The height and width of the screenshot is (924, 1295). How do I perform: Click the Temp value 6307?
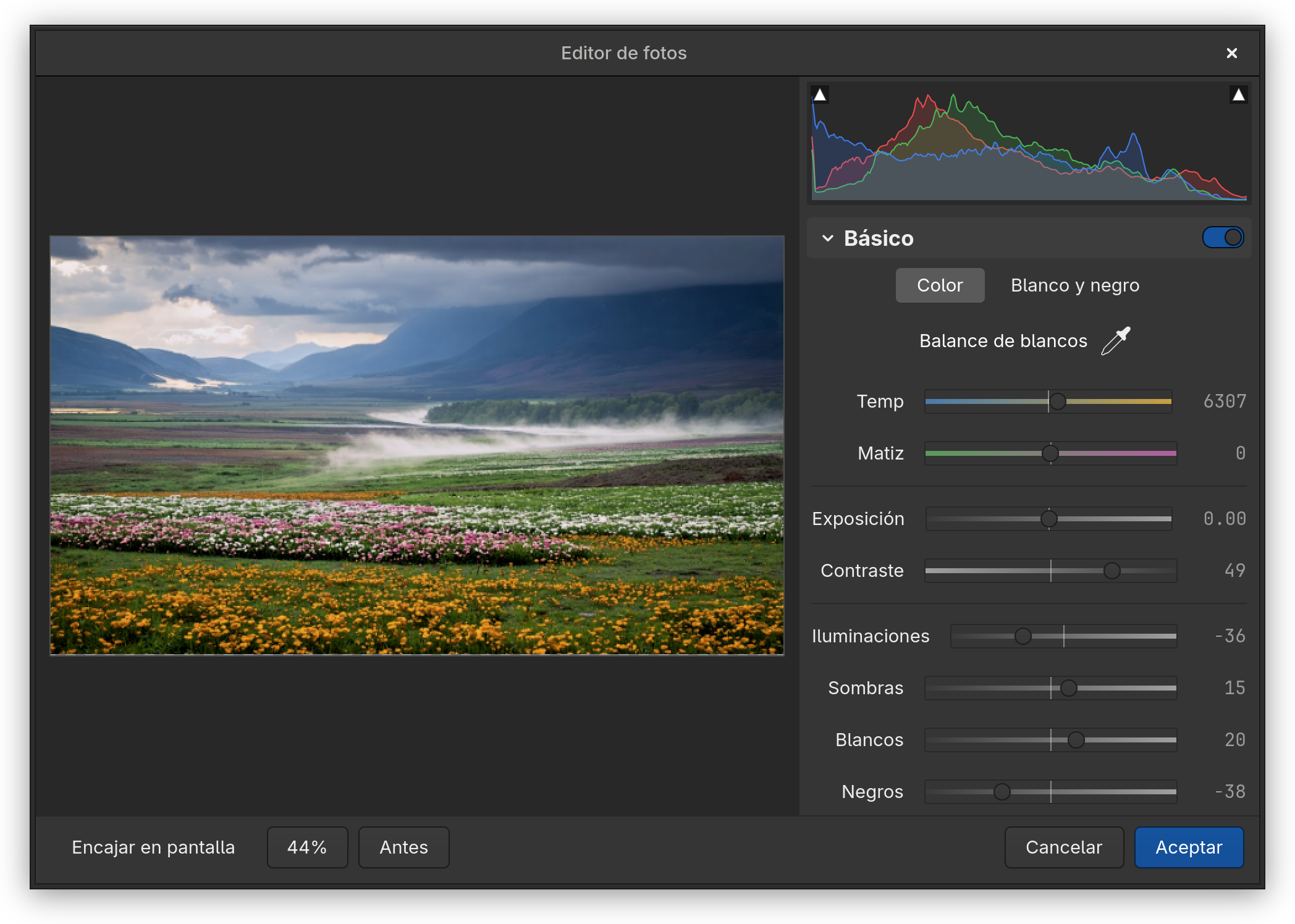pyautogui.click(x=1225, y=401)
